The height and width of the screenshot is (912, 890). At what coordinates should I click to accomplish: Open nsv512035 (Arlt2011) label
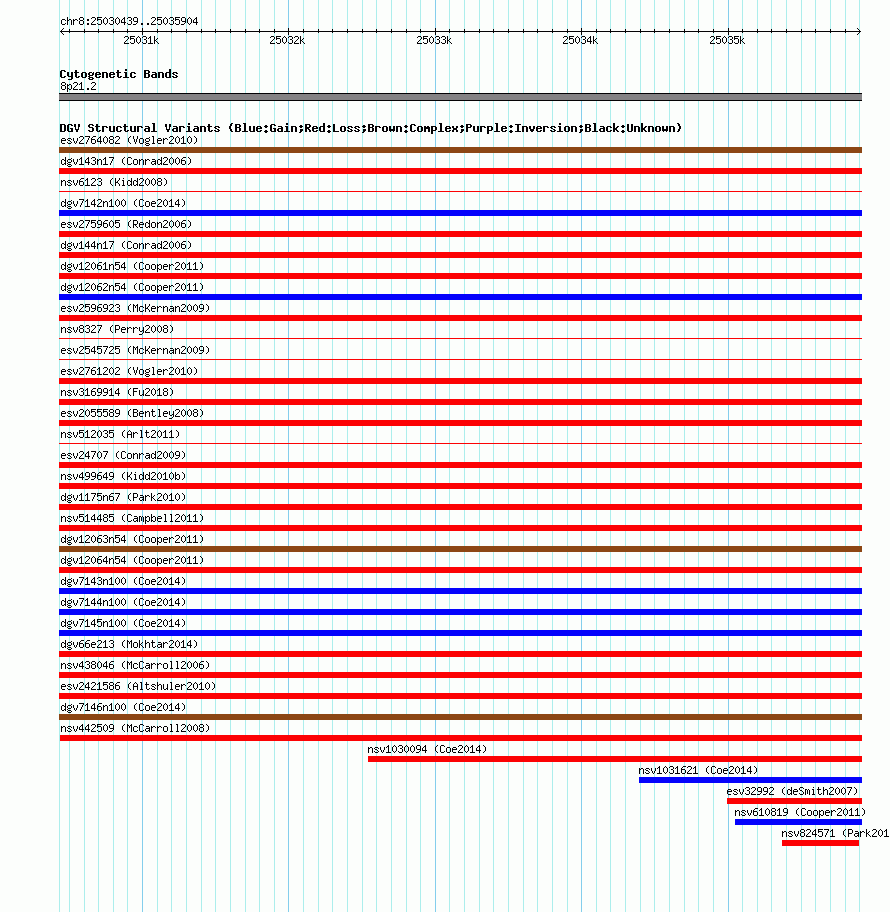coord(120,434)
